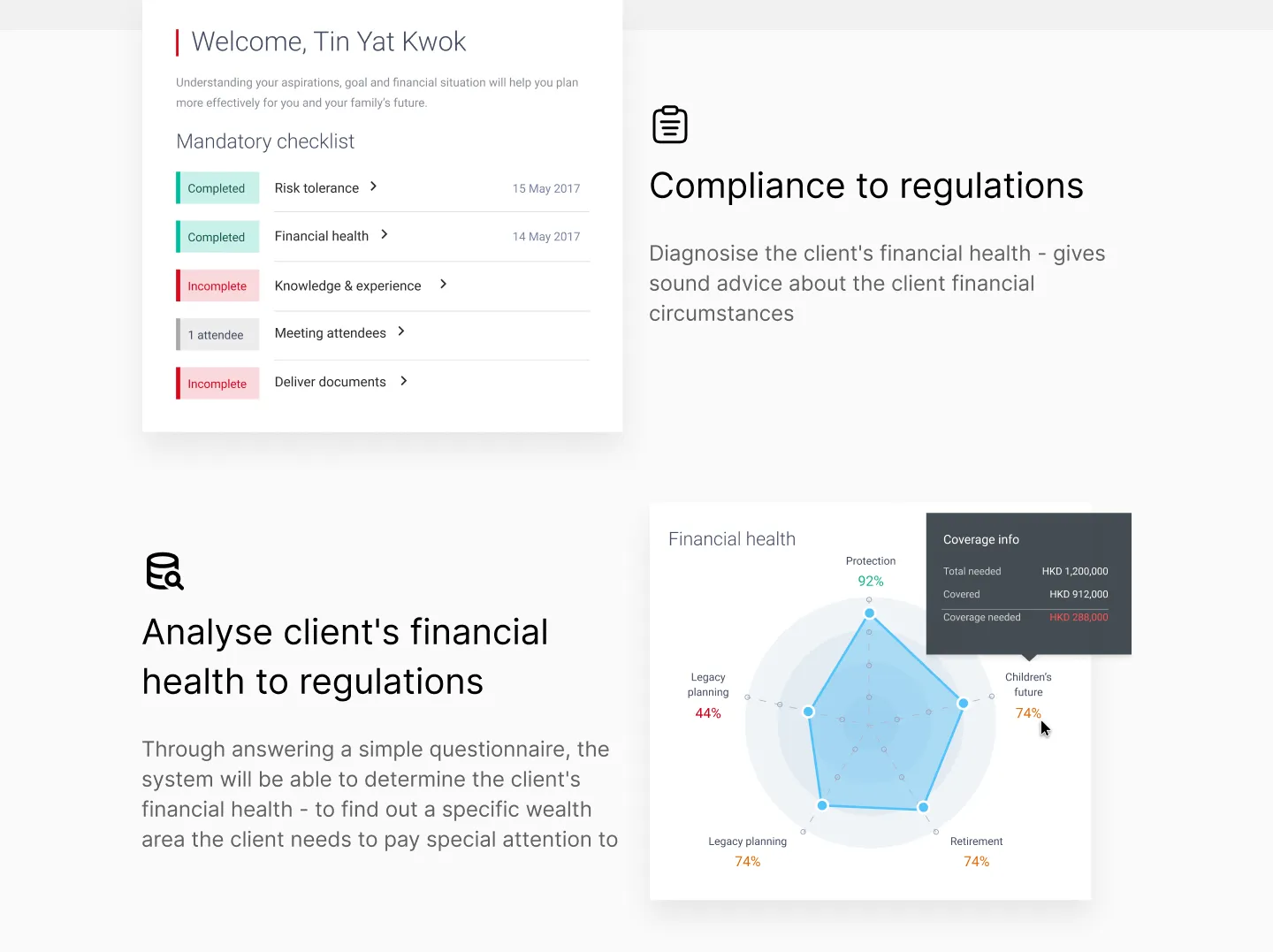Select the Meeting attendees checklist entry
Screen dimensions: 1273x952
pyautogui.click(x=330, y=333)
